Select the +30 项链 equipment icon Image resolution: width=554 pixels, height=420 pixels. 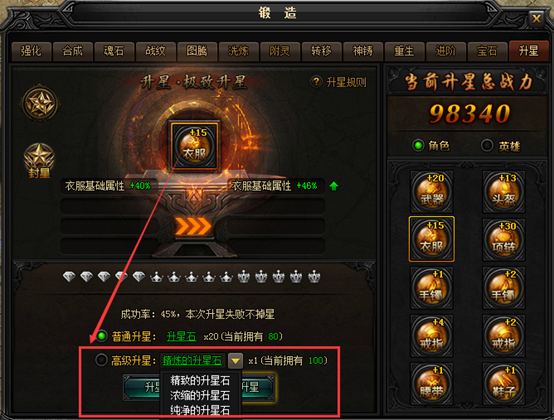pyautogui.click(x=503, y=239)
